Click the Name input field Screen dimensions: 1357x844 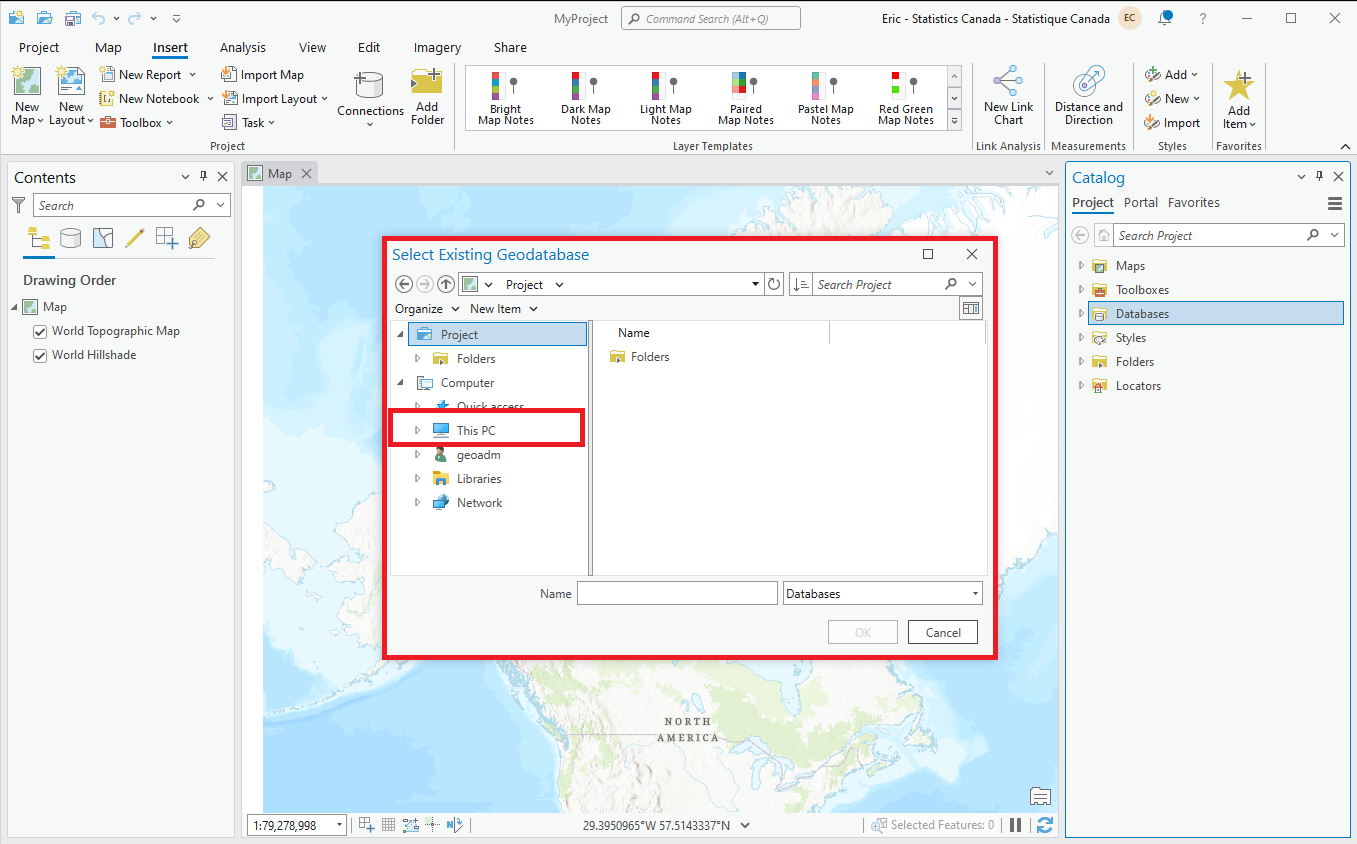[x=677, y=593]
